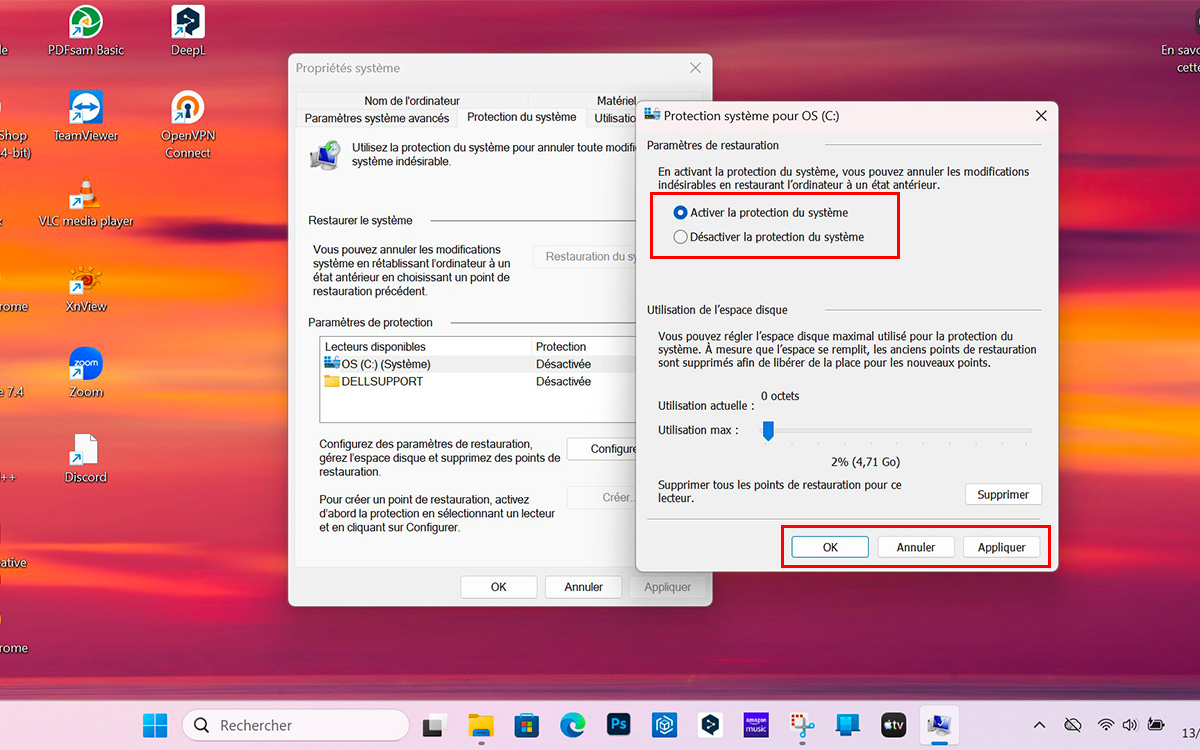Screen dimensions: 1200x750
Task: Start a Zoom meeting from the desktop icon
Action: coord(85,365)
